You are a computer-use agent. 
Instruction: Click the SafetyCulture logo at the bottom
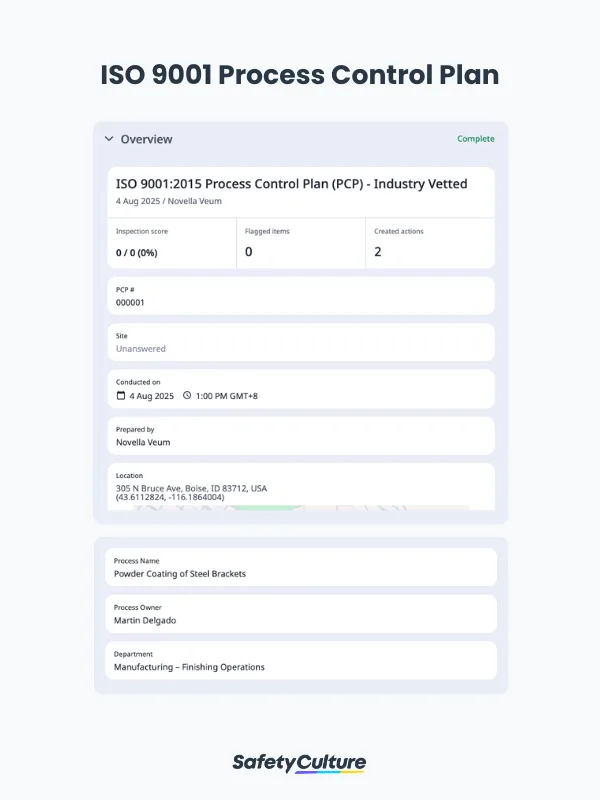[x=300, y=762]
